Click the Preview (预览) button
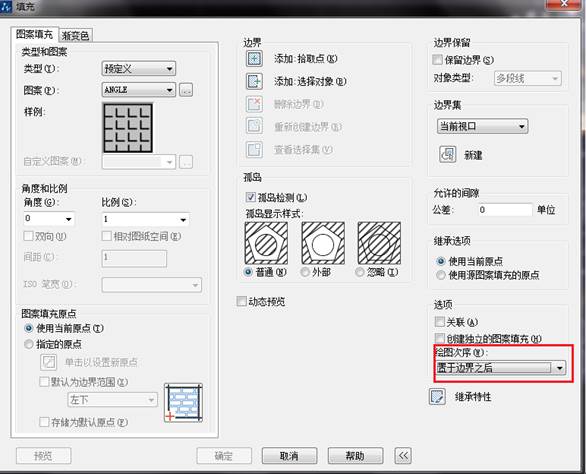This screenshot has width=586, height=474. (x=43, y=456)
